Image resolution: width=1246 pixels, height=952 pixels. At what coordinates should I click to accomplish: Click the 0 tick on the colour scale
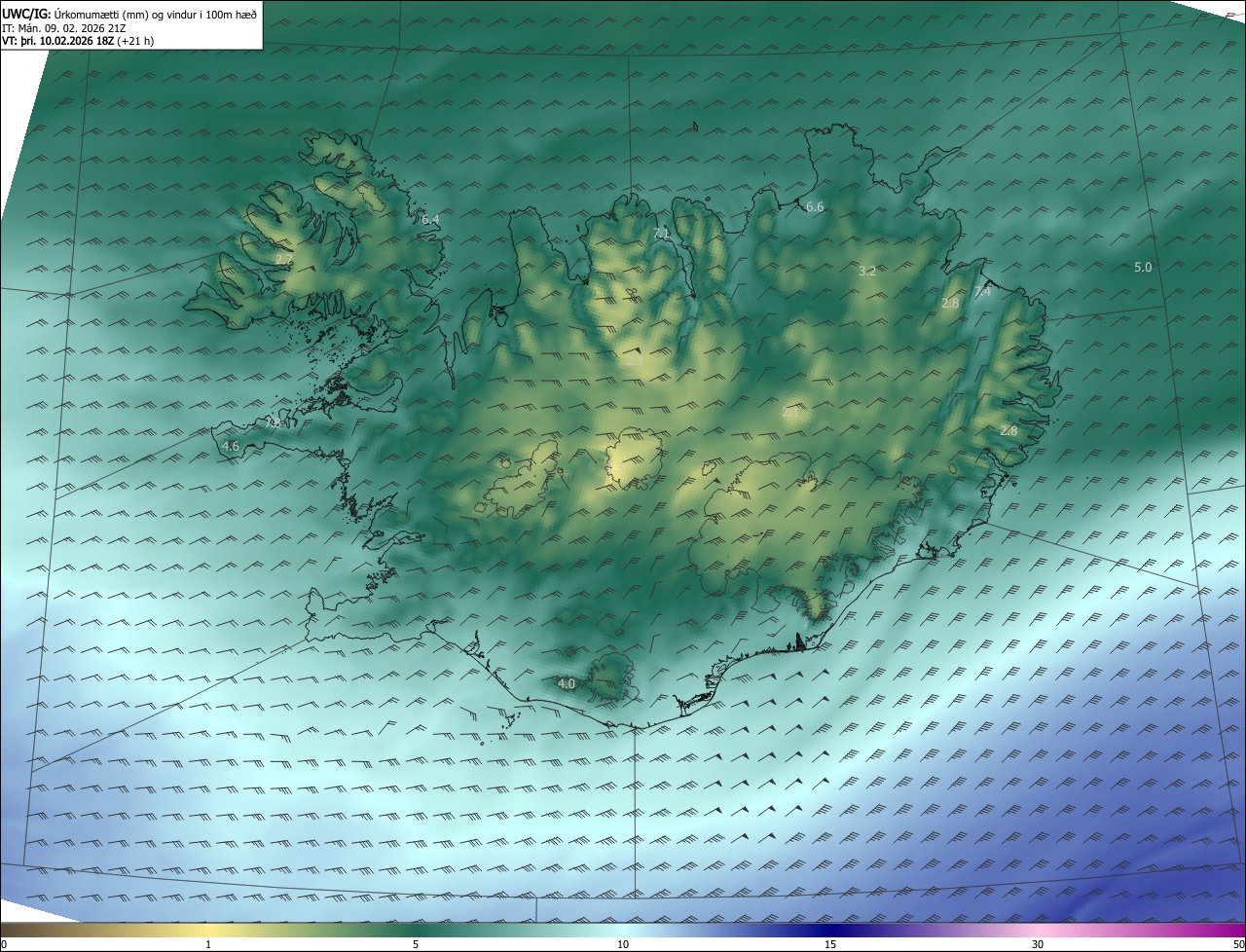pyautogui.click(x=4, y=944)
